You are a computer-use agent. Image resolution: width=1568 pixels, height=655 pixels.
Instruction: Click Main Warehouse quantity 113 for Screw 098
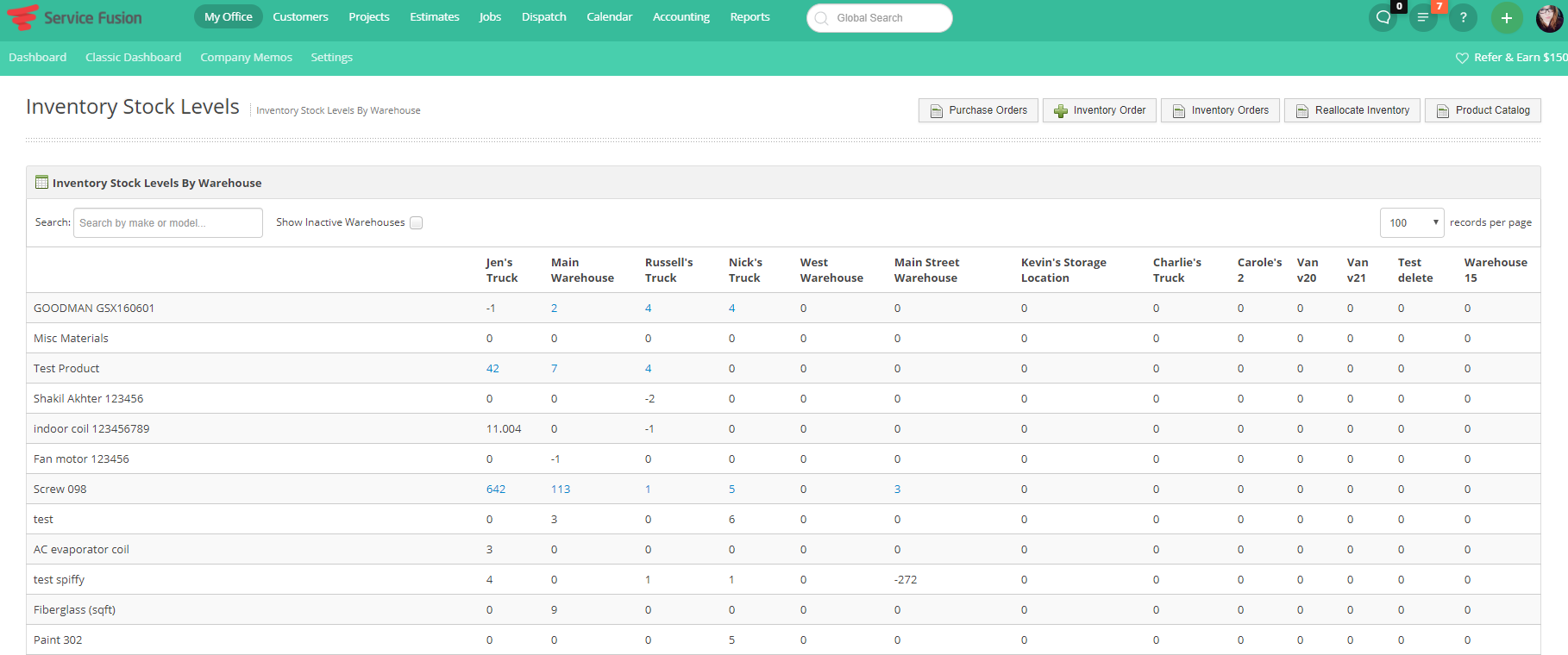561,489
